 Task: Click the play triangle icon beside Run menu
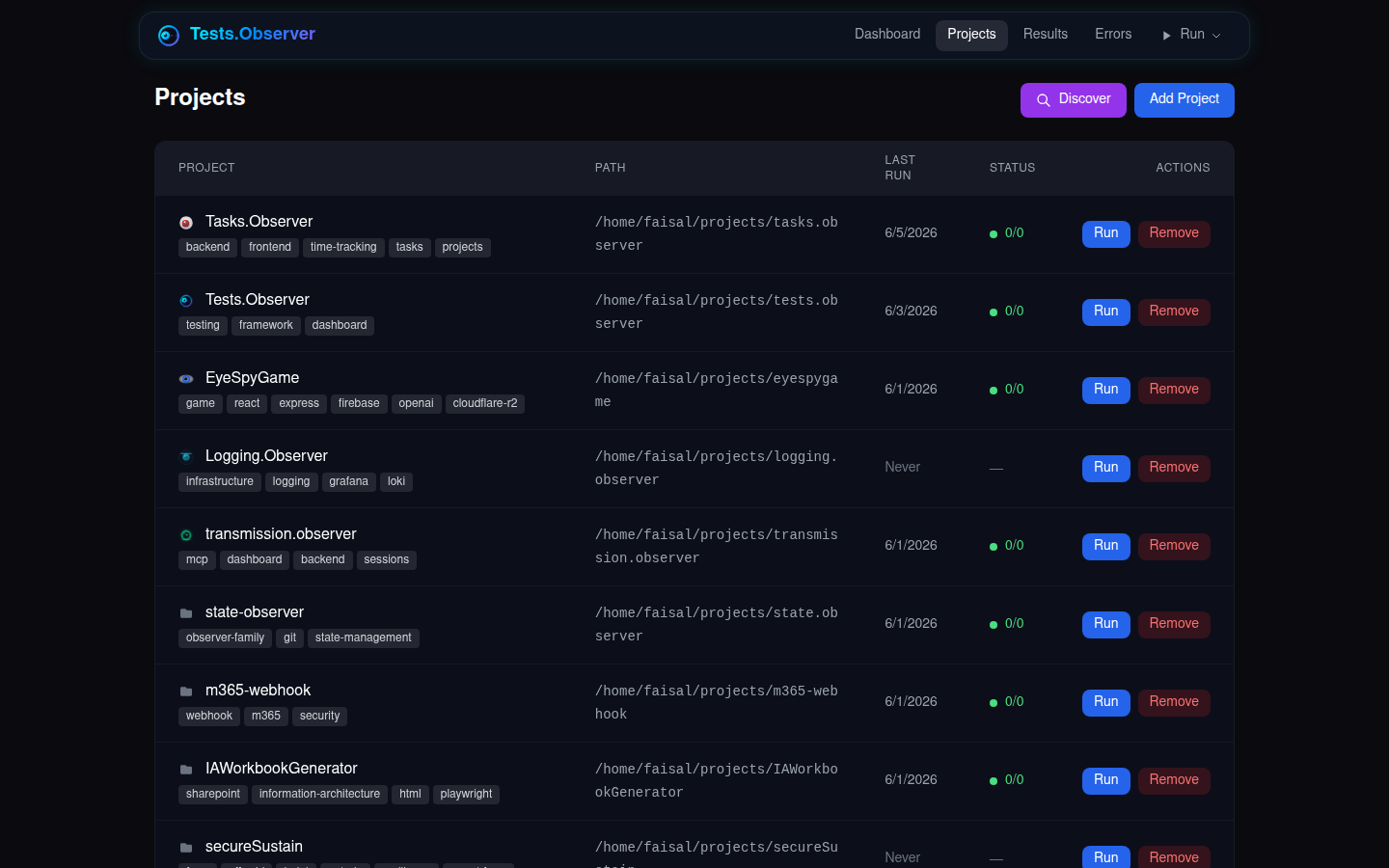tap(1166, 36)
